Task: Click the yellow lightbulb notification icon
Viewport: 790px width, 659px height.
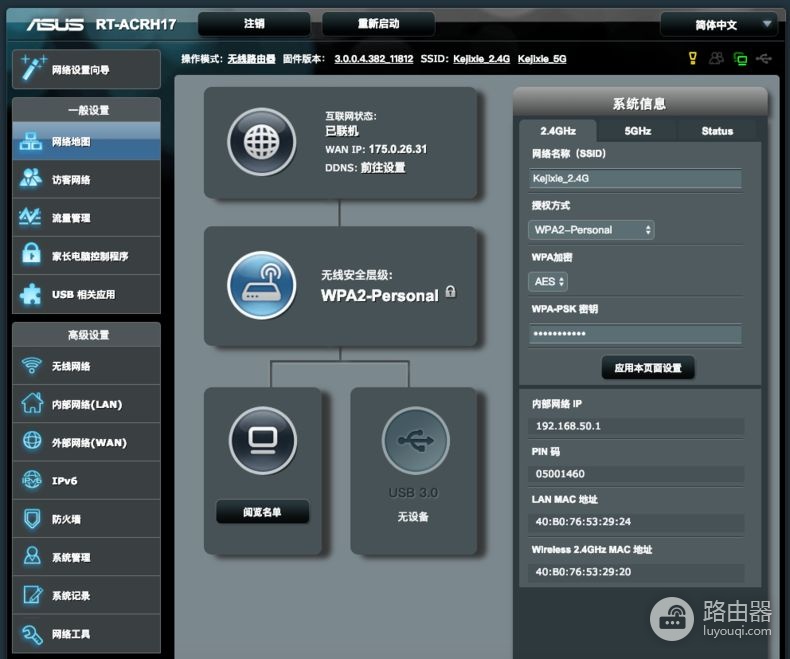Action: click(x=693, y=58)
